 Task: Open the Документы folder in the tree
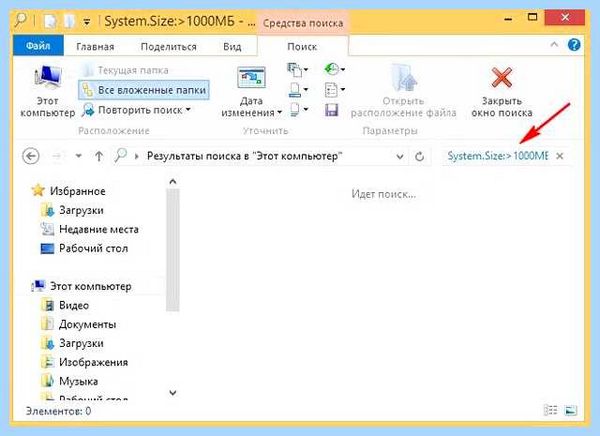tap(88, 324)
